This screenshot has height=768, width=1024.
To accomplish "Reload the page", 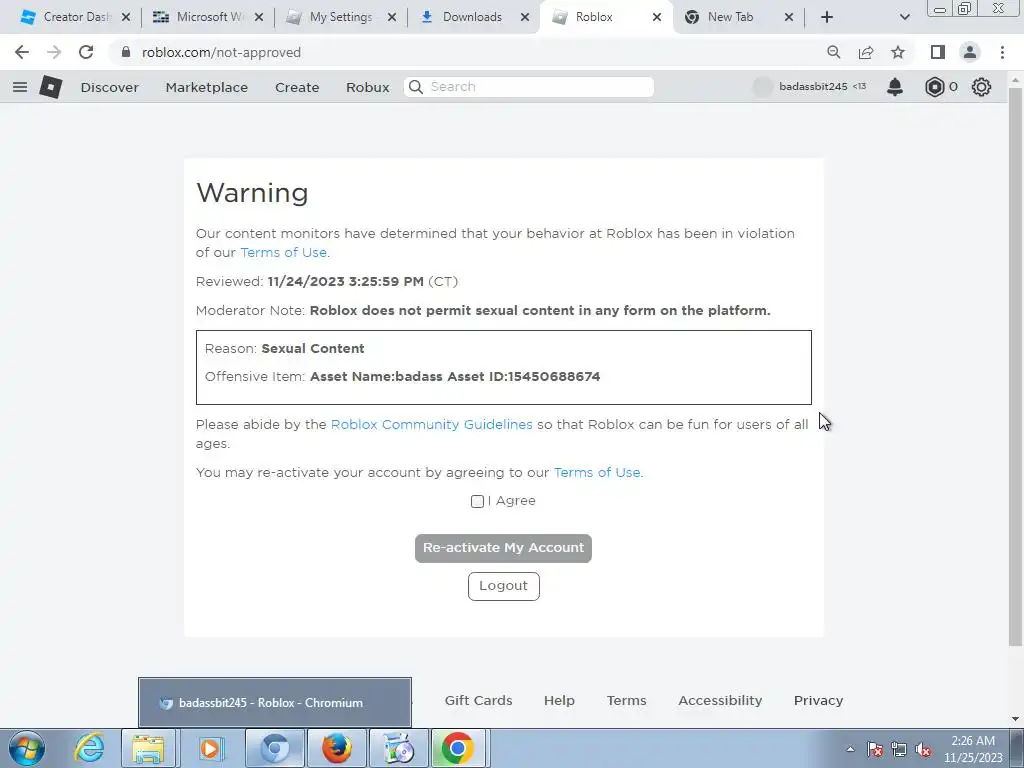I will pyautogui.click(x=86, y=52).
